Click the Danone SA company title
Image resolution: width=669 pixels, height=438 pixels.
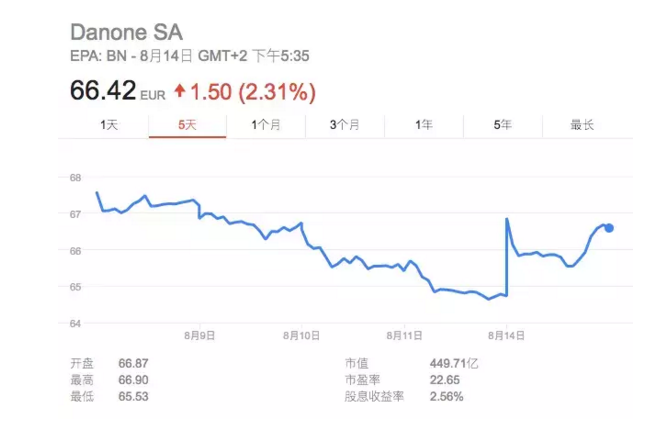coord(126,33)
